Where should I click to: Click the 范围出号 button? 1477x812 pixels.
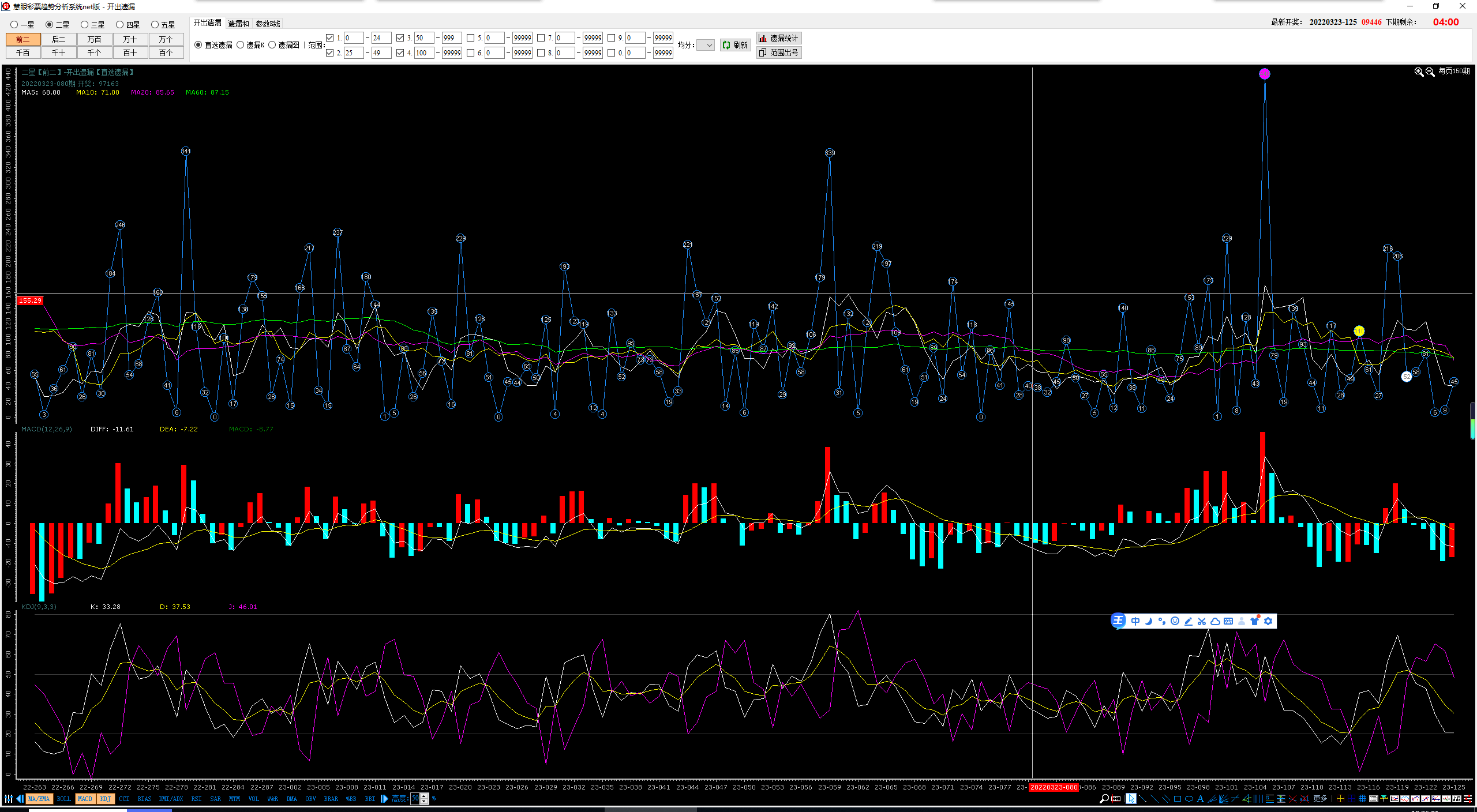(779, 52)
